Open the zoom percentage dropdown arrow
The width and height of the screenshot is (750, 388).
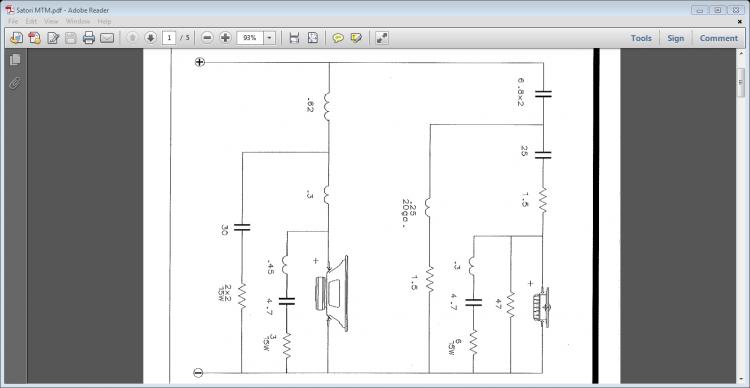[x=270, y=38]
